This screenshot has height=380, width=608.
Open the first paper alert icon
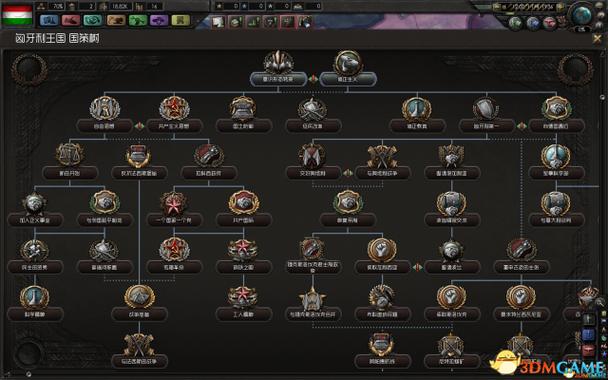218,22
